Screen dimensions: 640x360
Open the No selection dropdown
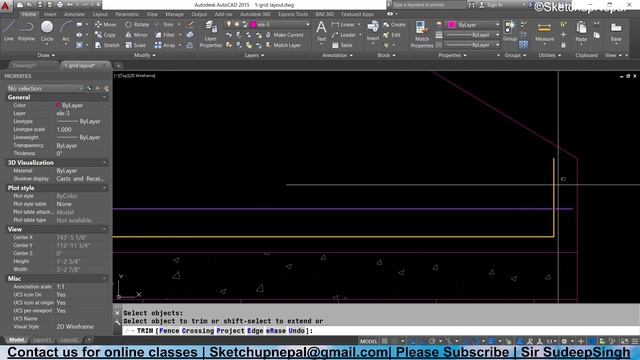click(44, 88)
